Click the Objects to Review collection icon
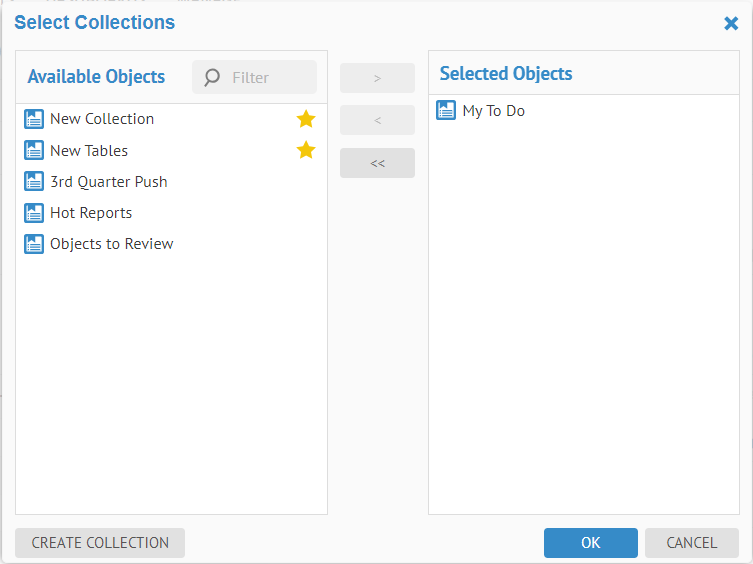 [x=34, y=244]
